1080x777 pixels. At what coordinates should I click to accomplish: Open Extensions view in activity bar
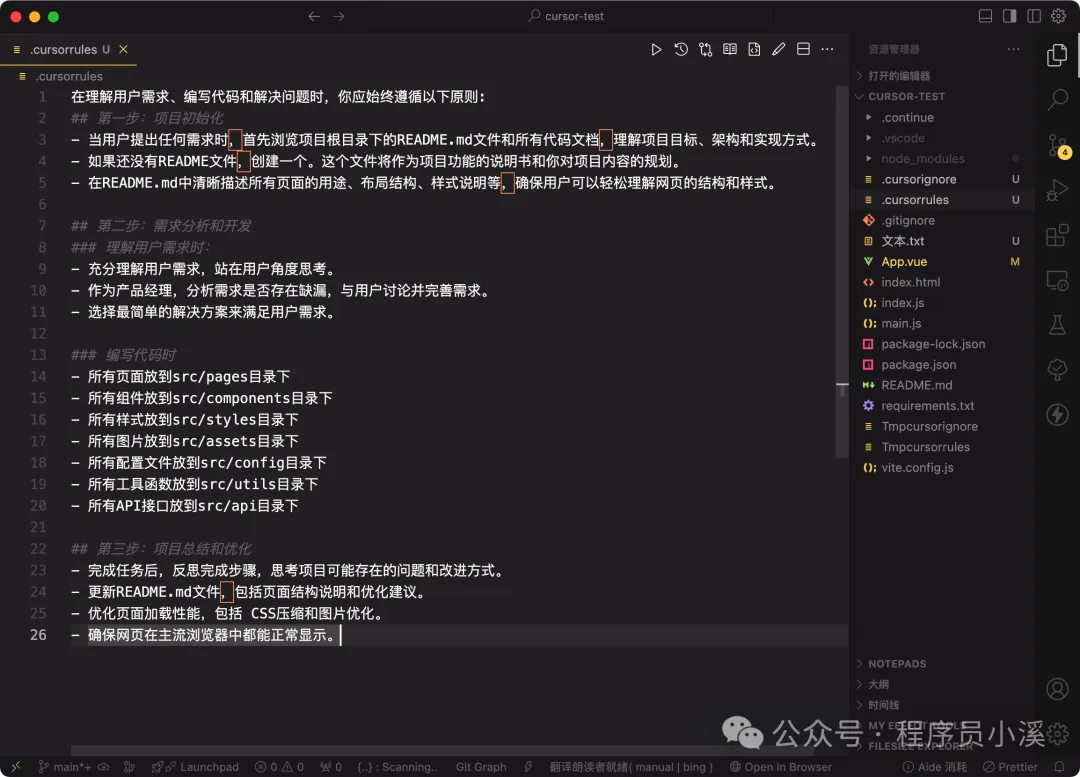pyautogui.click(x=1057, y=235)
